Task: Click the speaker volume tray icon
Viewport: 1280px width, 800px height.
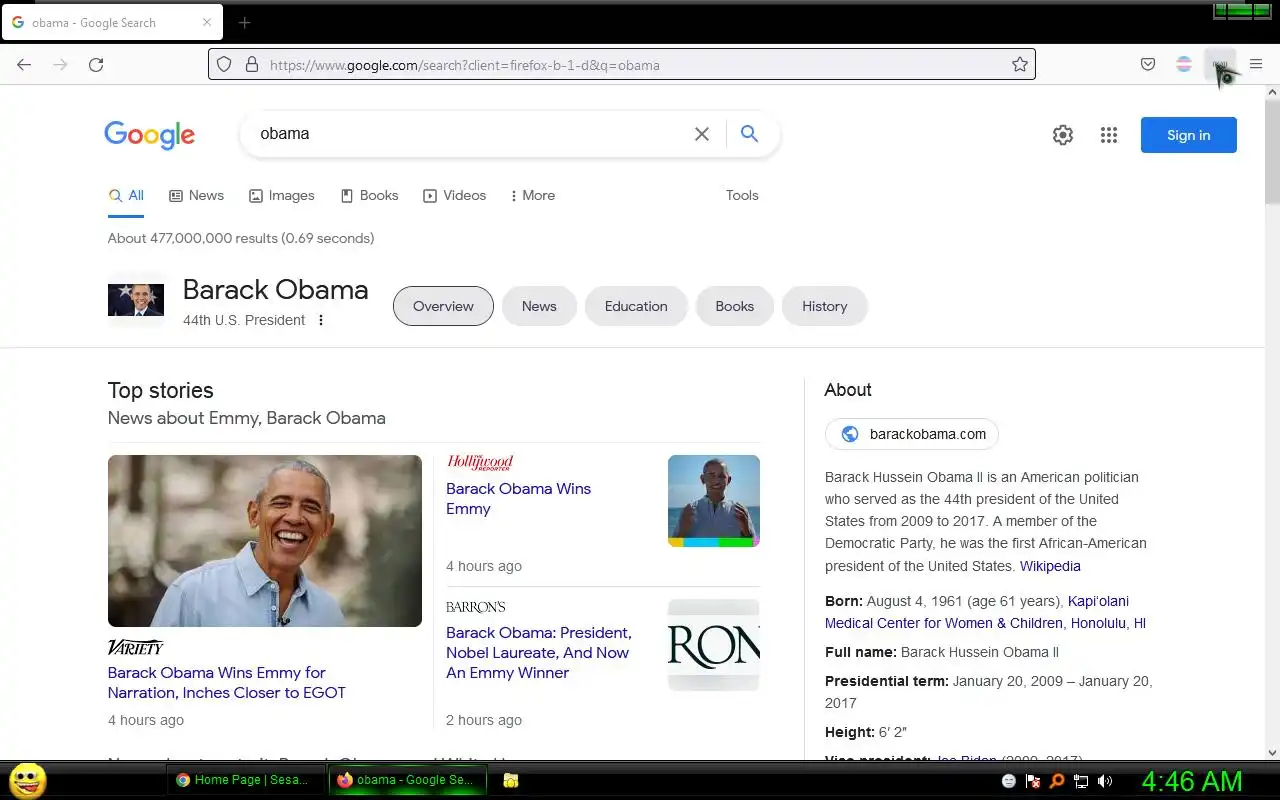Action: tap(1105, 781)
